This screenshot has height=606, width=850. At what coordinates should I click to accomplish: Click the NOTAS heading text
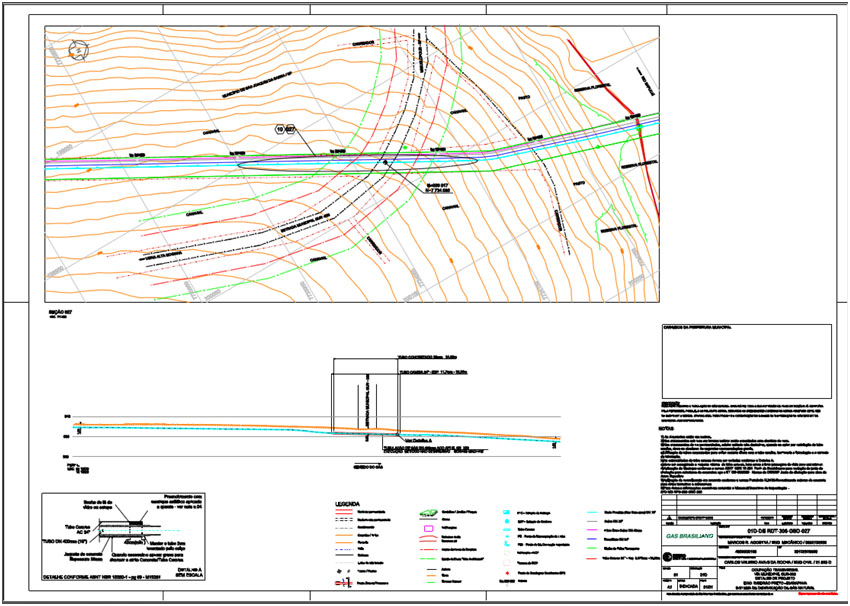point(668,427)
